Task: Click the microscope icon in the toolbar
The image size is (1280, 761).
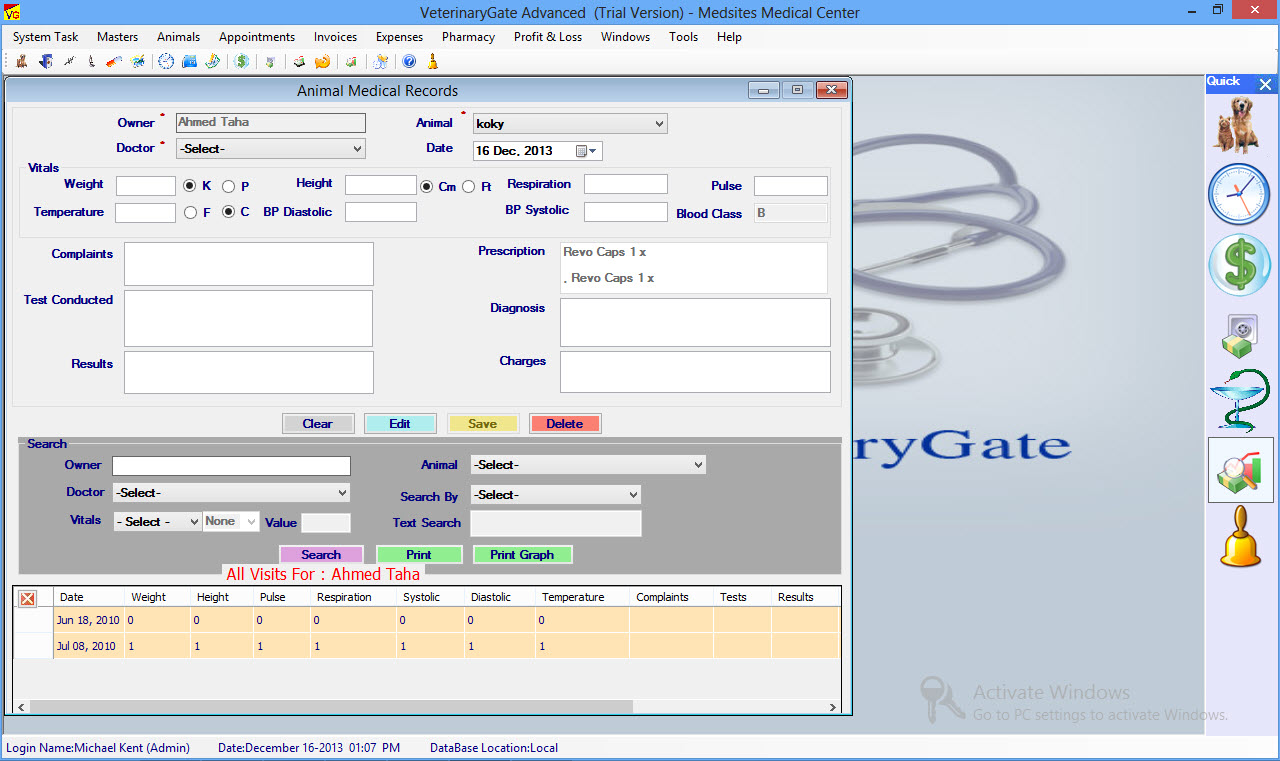Action: (91, 62)
